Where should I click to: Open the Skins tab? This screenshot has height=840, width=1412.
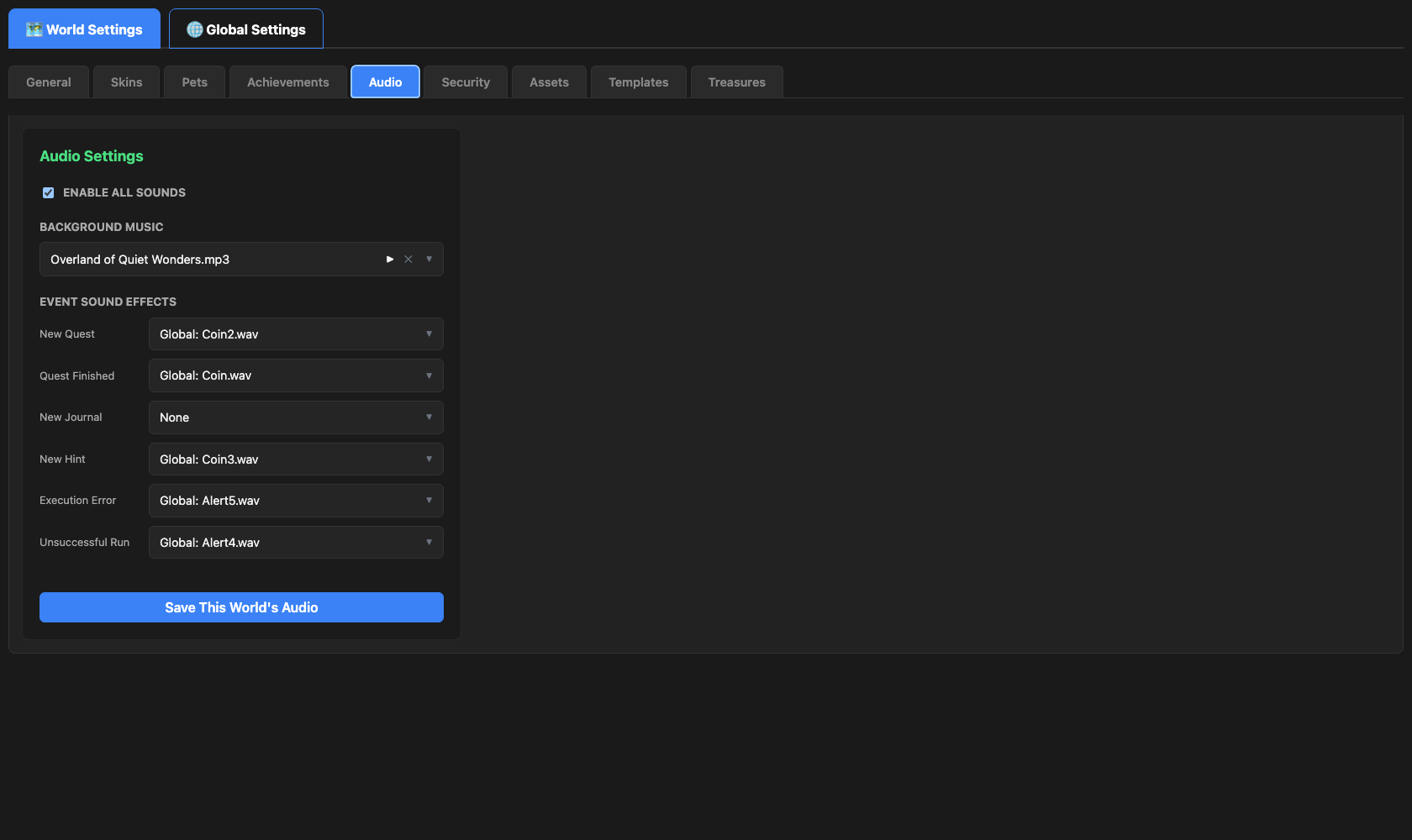pyautogui.click(x=126, y=81)
